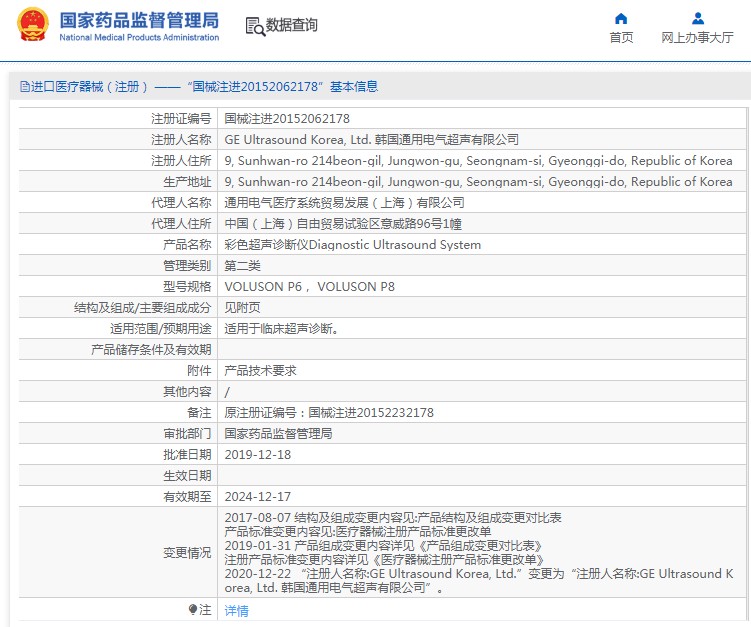
Task: Select the production address value in 生产地址 row
Action: point(478,182)
